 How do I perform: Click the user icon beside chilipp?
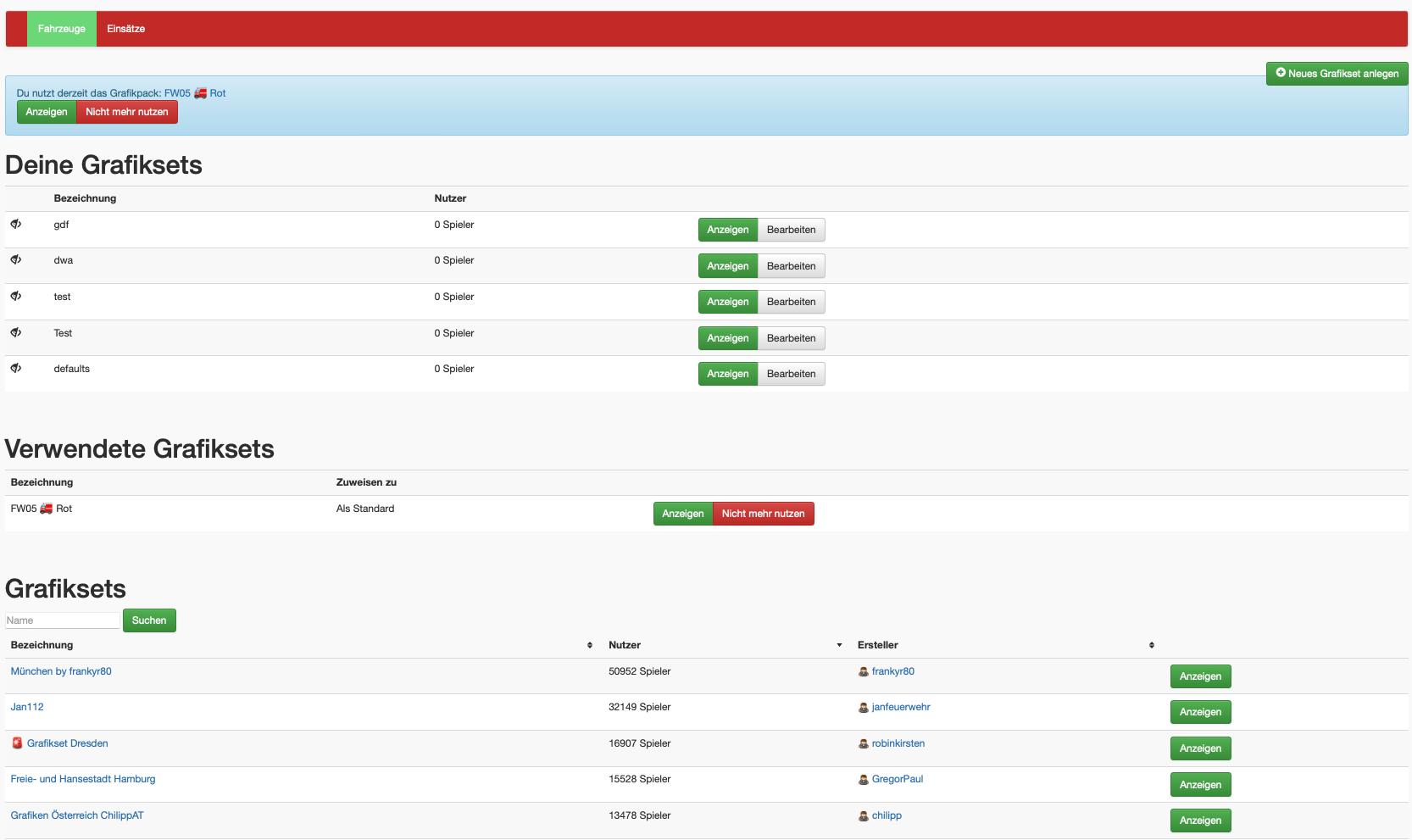tap(864, 816)
